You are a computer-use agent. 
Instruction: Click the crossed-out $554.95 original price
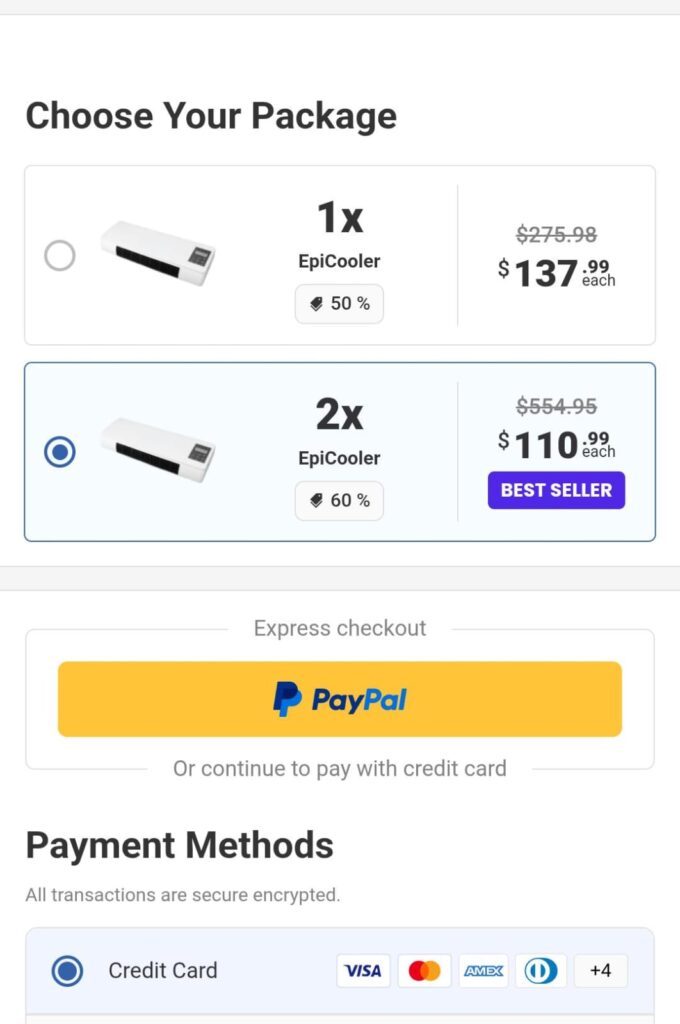point(556,406)
